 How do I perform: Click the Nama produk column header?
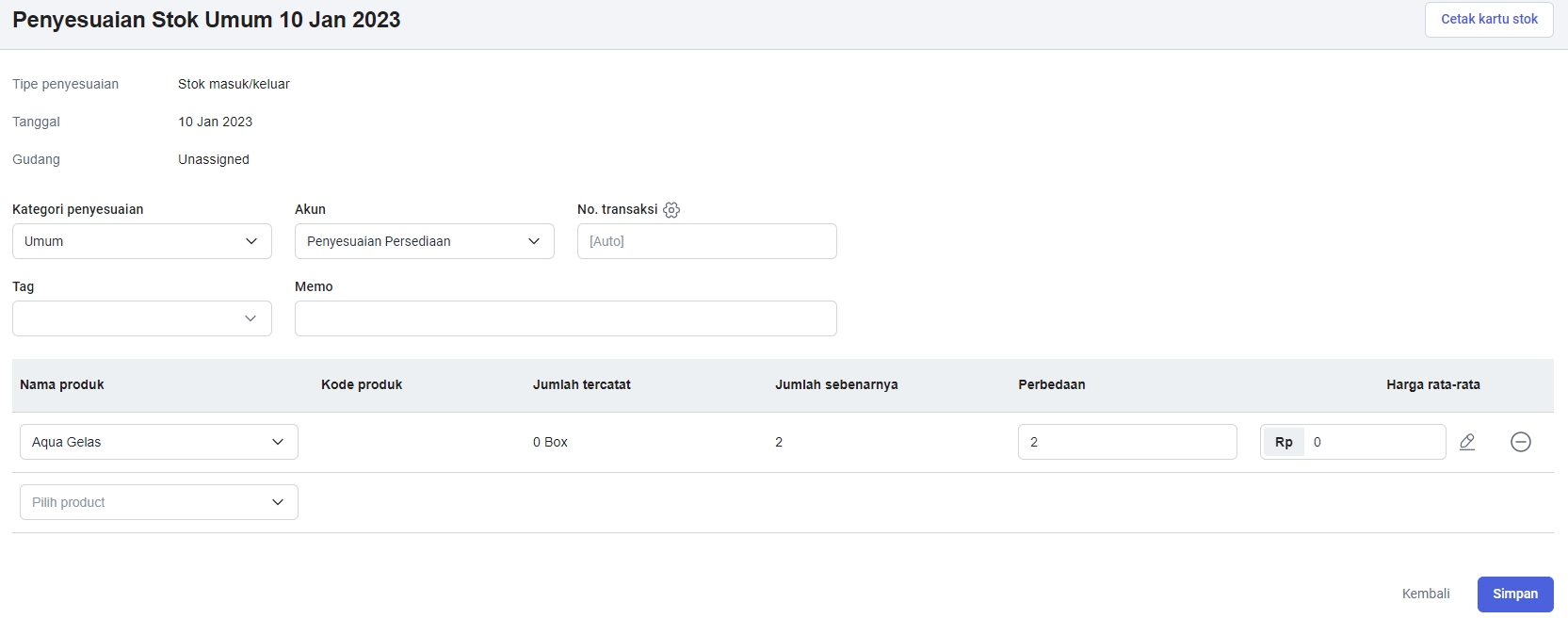pos(62,384)
